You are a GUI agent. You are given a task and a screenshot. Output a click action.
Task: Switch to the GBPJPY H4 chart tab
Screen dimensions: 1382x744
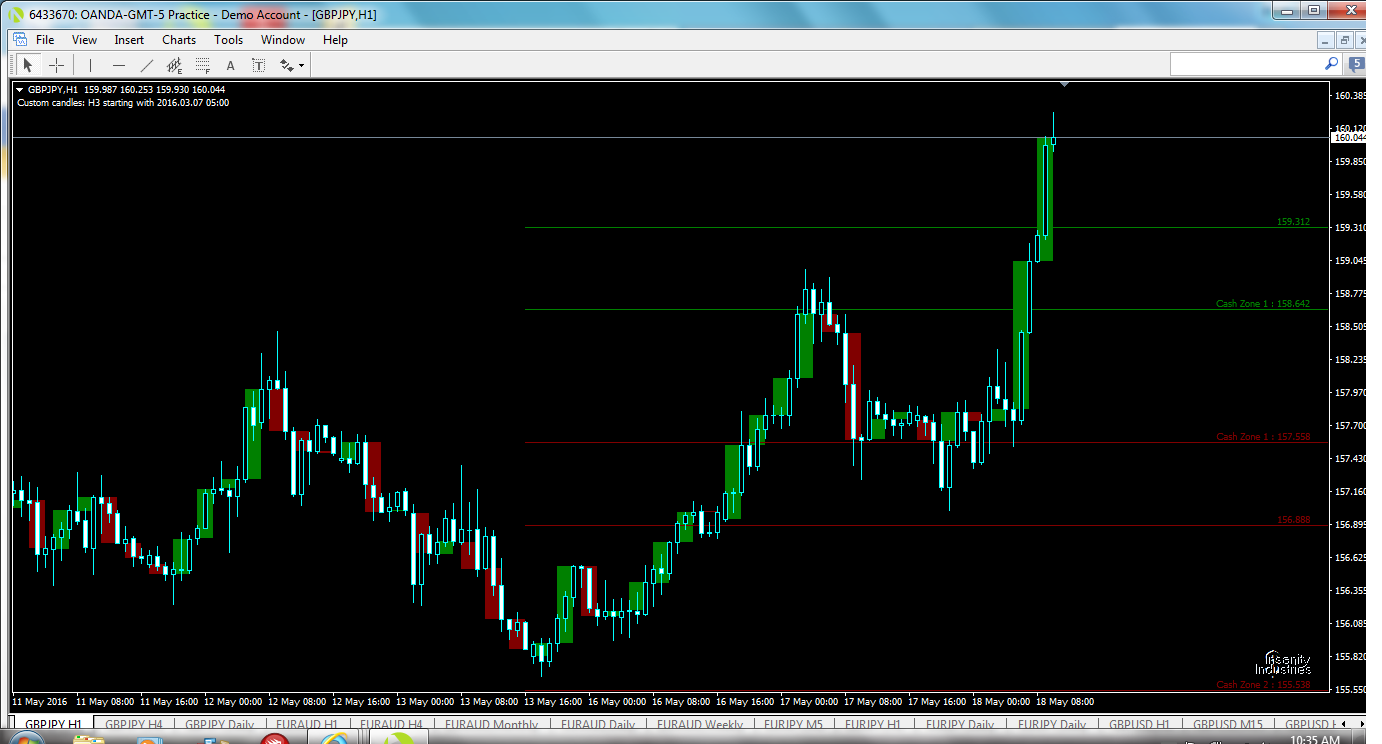[134, 724]
